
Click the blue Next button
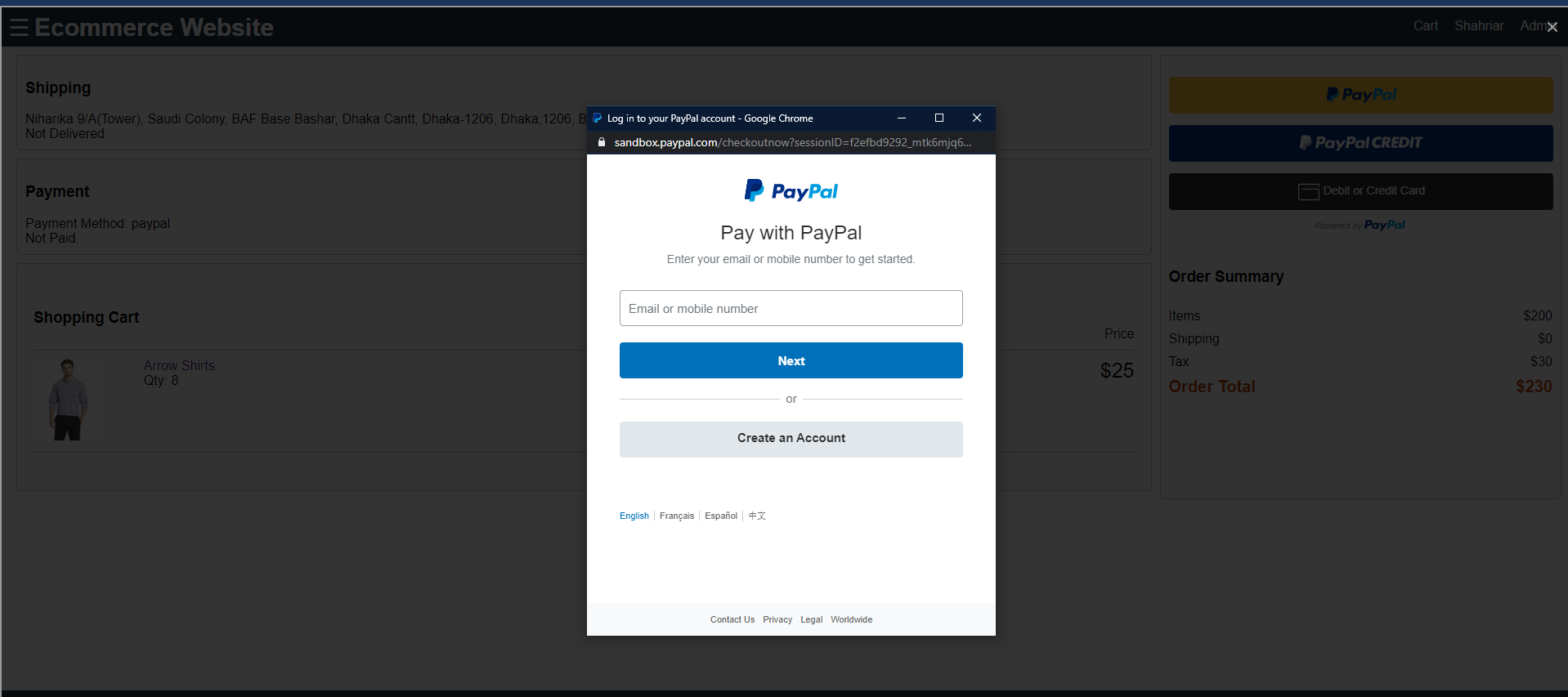[x=791, y=360]
